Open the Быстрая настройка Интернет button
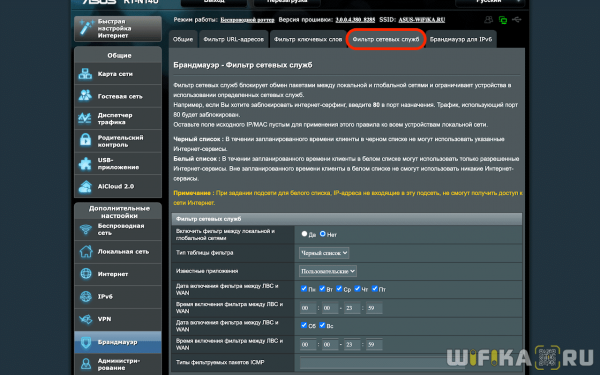The width and height of the screenshot is (600, 375). coord(118,28)
